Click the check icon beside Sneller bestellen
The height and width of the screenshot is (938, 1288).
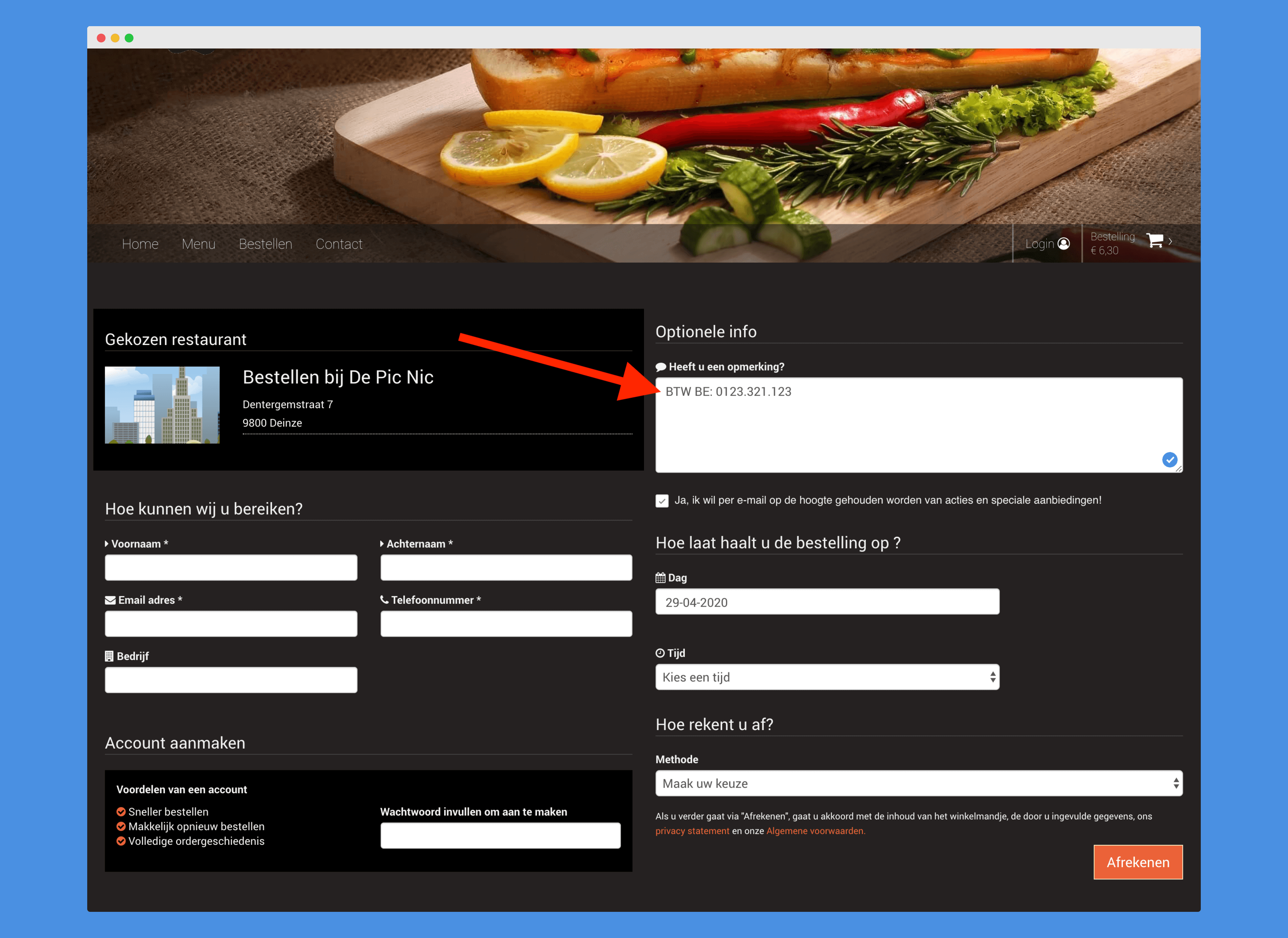121,811
